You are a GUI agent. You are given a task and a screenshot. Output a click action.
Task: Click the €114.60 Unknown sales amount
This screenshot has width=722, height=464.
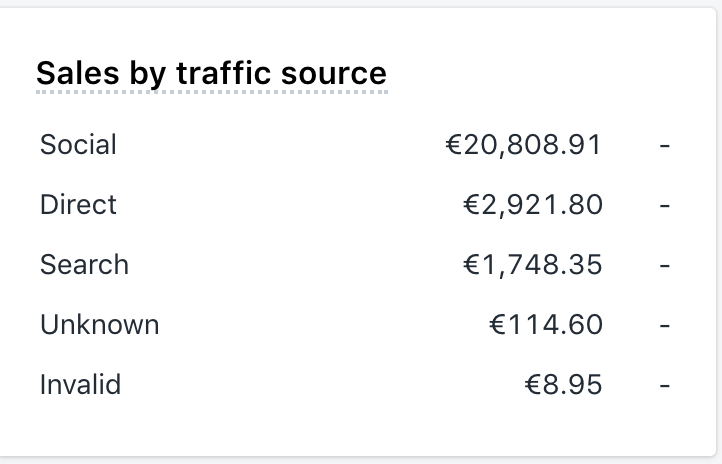pos(546,325)
